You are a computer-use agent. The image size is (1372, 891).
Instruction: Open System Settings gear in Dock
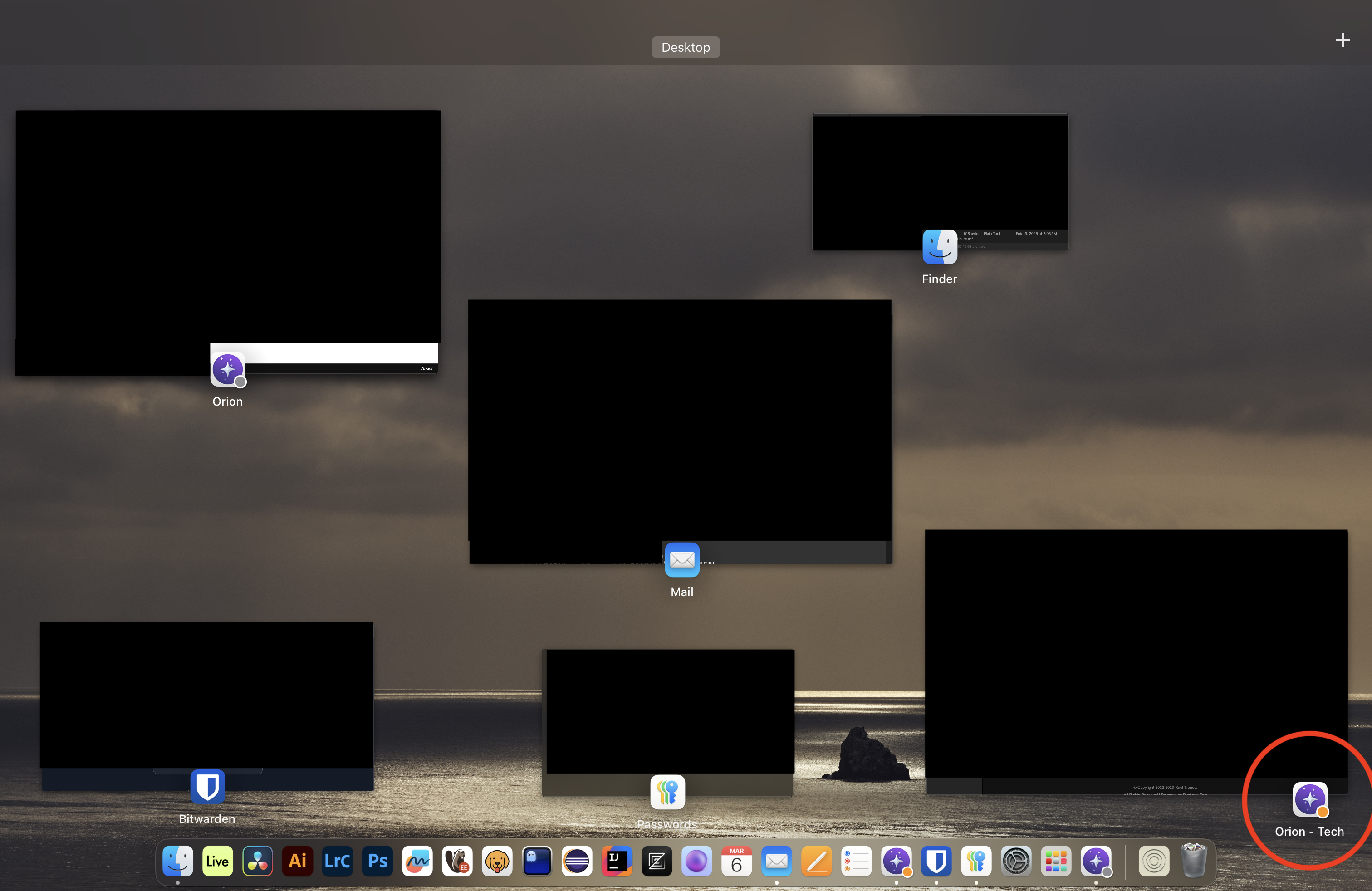point(1016,861)
